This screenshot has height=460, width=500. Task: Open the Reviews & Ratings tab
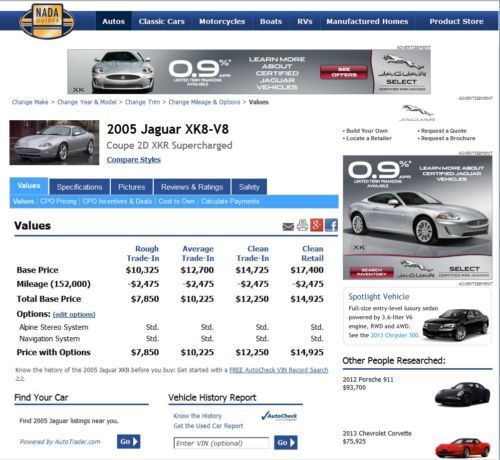[x=192, y=187]
